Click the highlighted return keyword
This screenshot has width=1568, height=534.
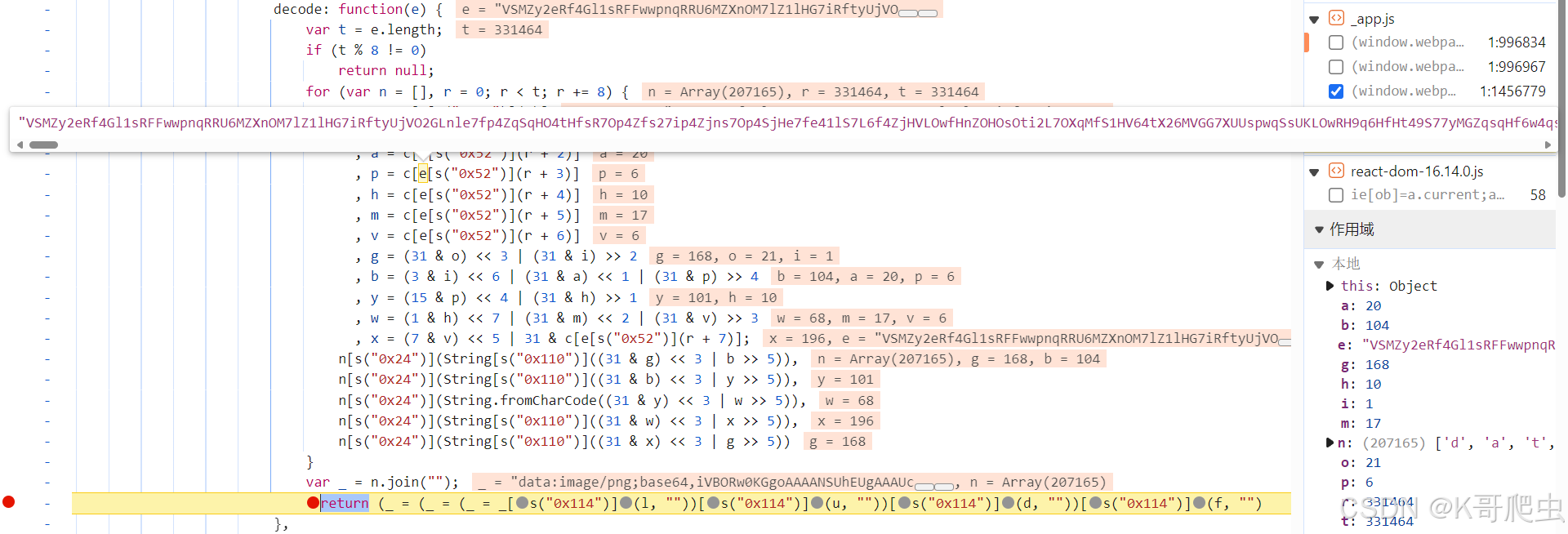345,503
